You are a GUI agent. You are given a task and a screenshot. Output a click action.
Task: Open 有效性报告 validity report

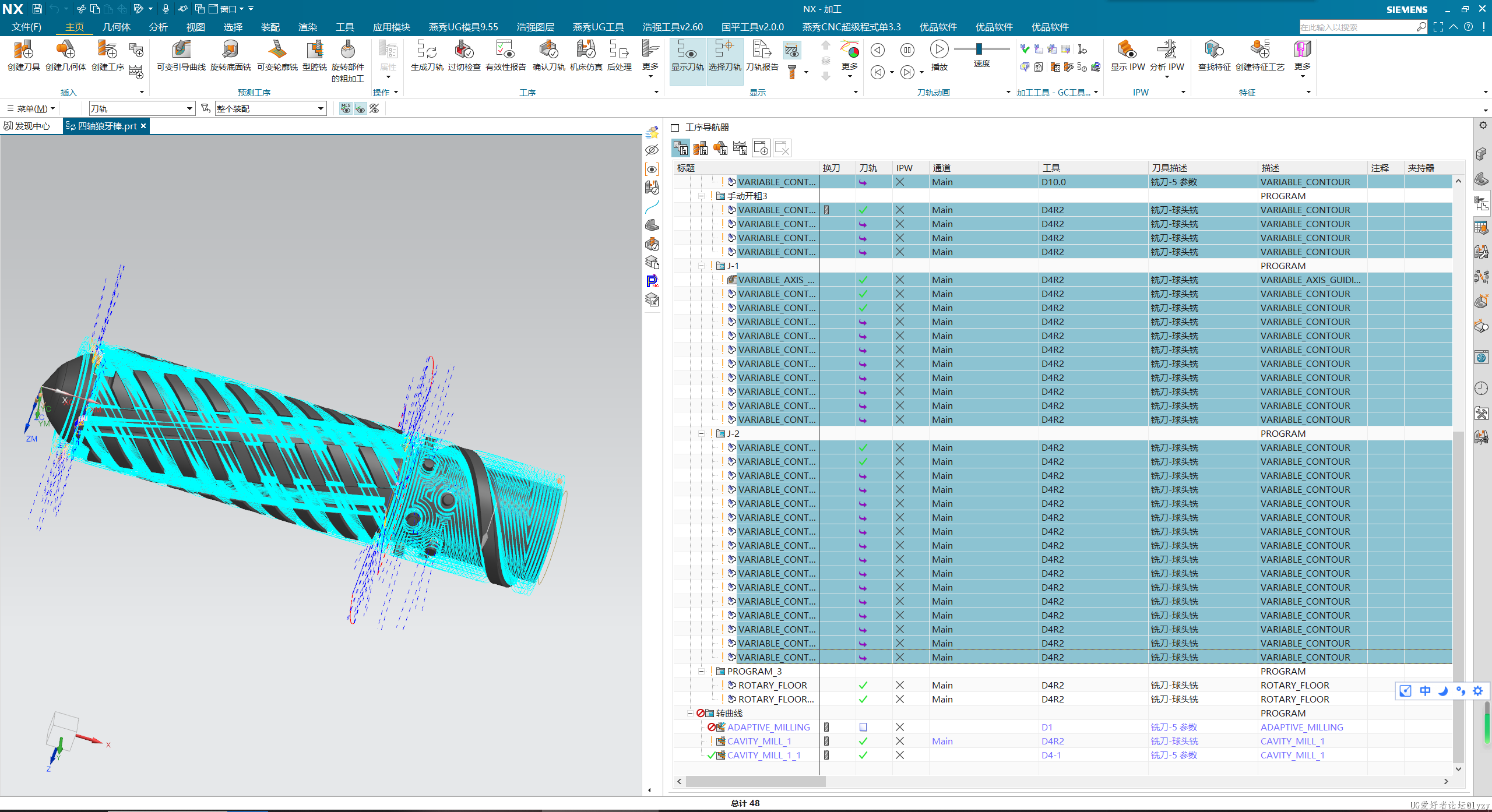click(505, 55)
